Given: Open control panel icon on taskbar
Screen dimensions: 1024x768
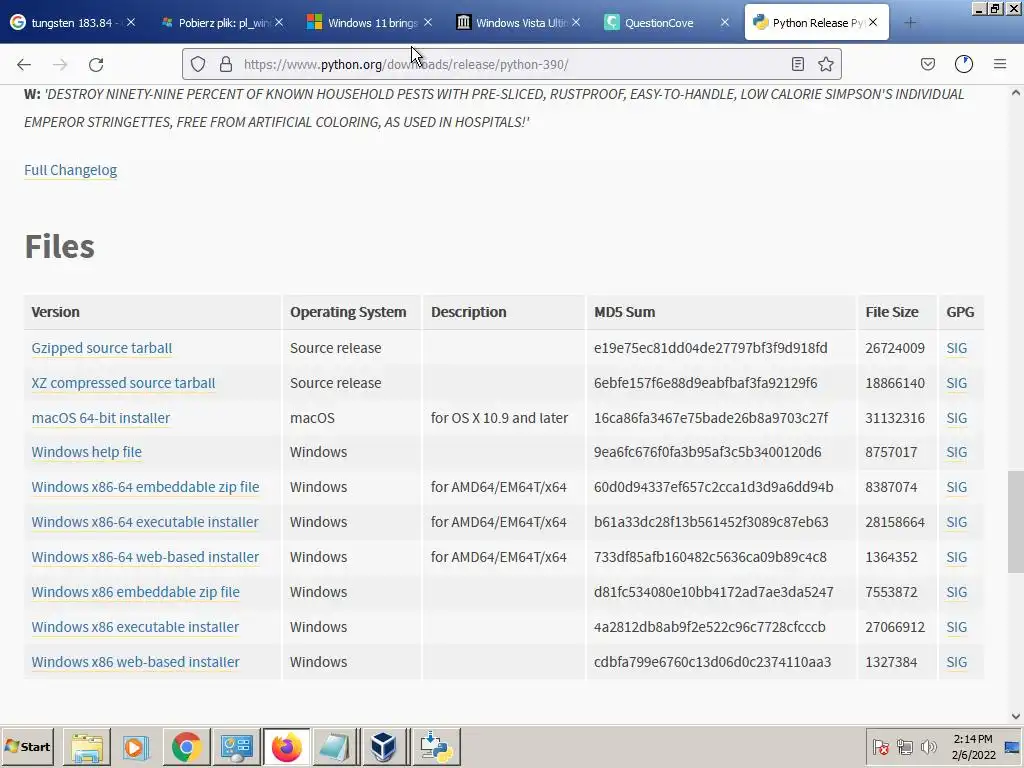Looking at the screenshot, I should click(236, 747).
